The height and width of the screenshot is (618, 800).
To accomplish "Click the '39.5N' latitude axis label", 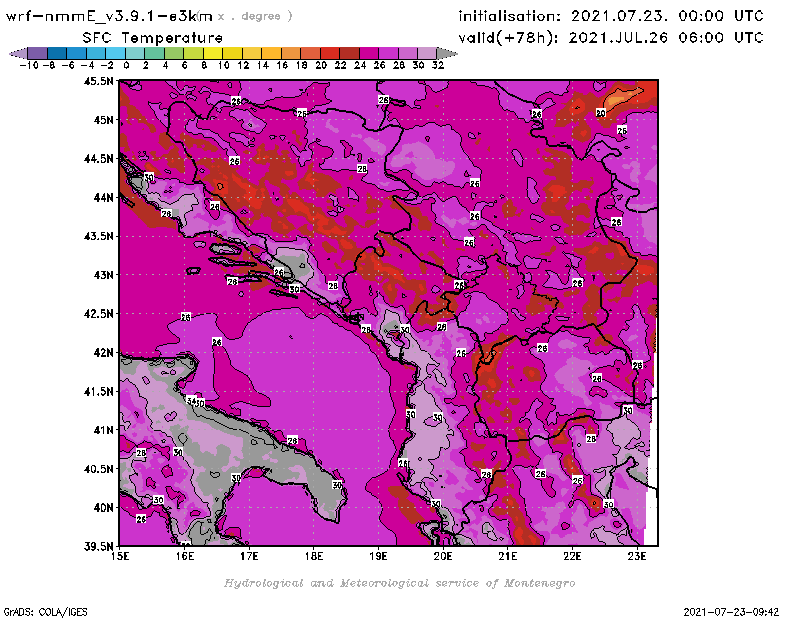I will (x=99, y=546).
